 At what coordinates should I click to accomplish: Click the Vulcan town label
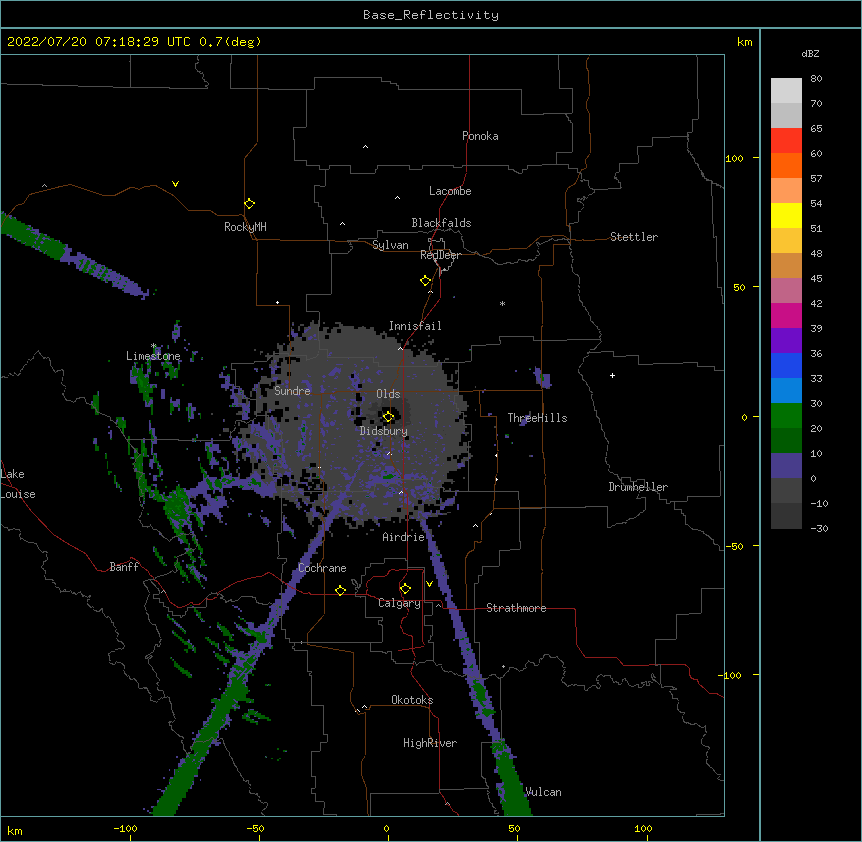(x=543, y=792)
